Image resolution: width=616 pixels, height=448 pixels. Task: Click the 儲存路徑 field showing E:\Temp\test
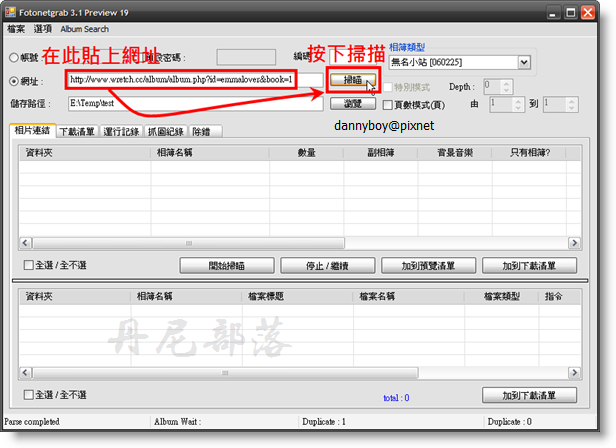195,103
